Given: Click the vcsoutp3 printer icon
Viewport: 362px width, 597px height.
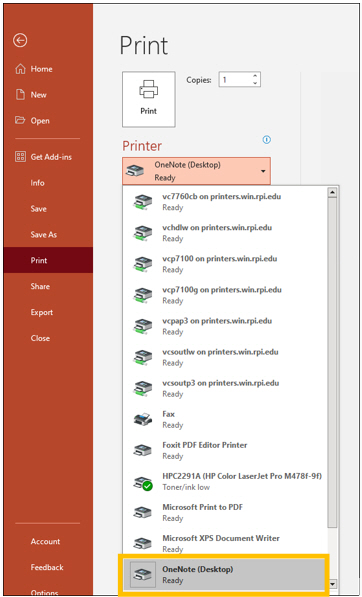Looking at the screenshot, I should tap(143, 388).
